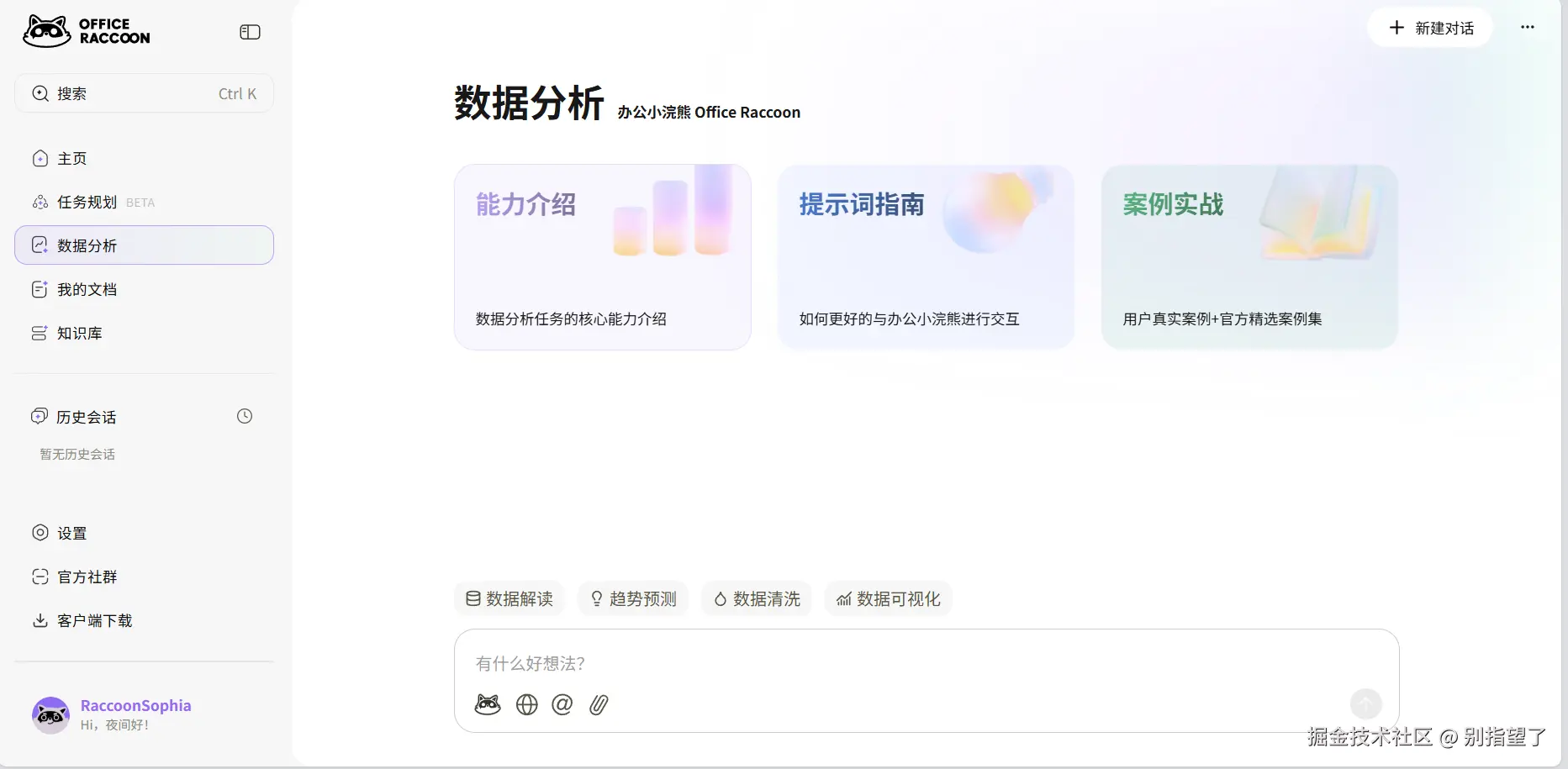Click the stack icon beside 知识库
The image size is (1568, 769).
(40, 334)
